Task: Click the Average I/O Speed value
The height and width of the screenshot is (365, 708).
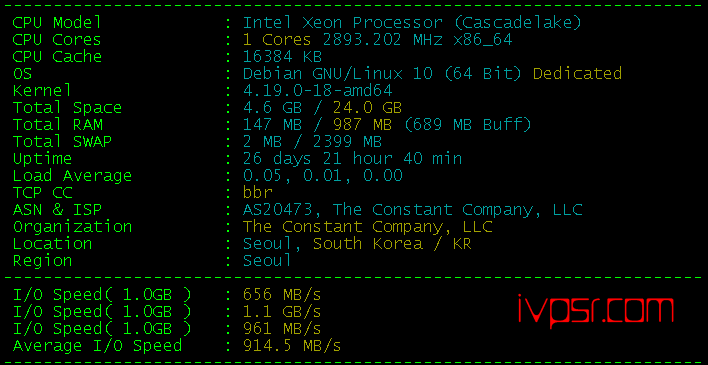Action: (292, 346)
